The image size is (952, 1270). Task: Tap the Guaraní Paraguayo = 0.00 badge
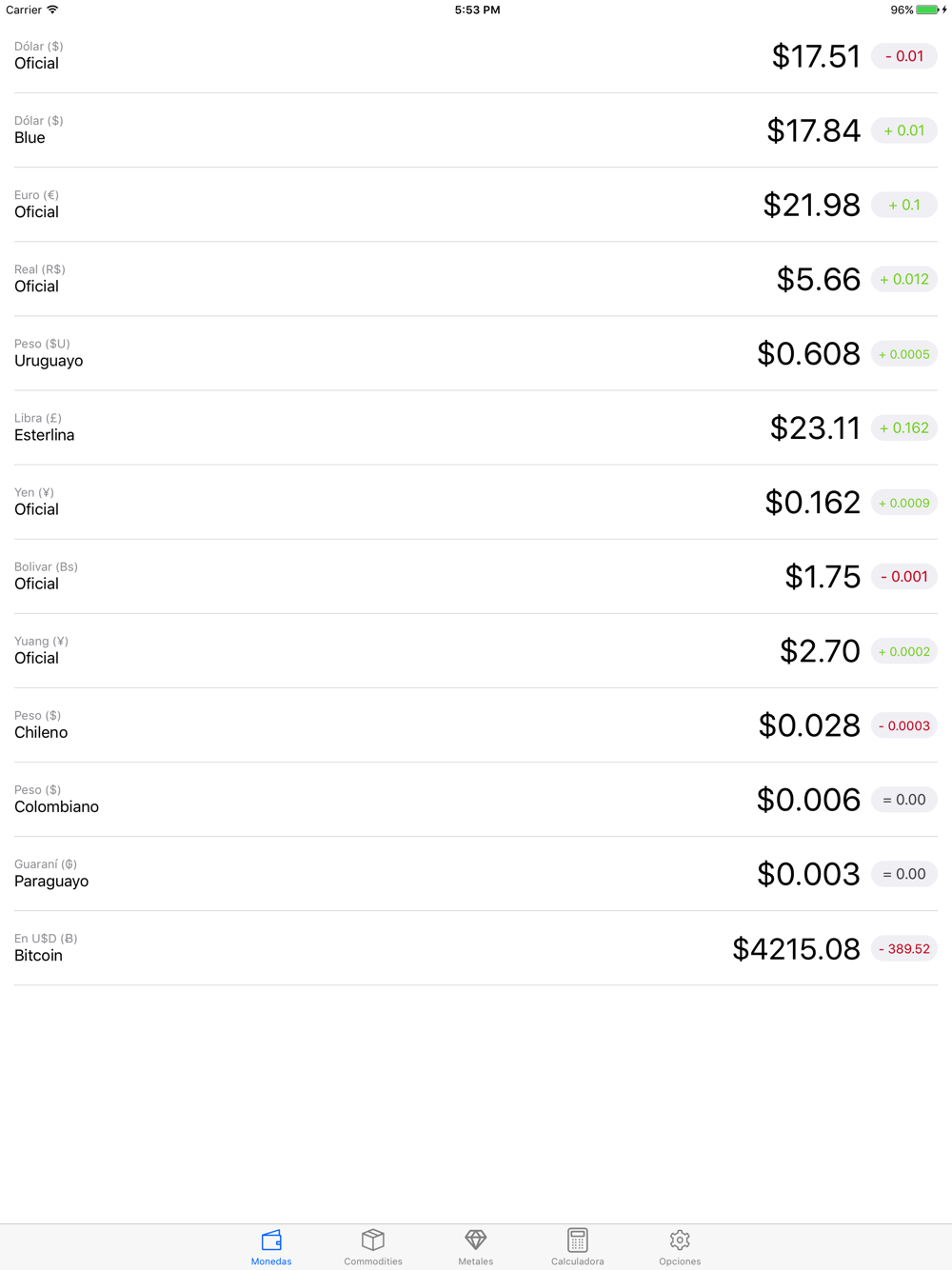[x=903, y=874]
